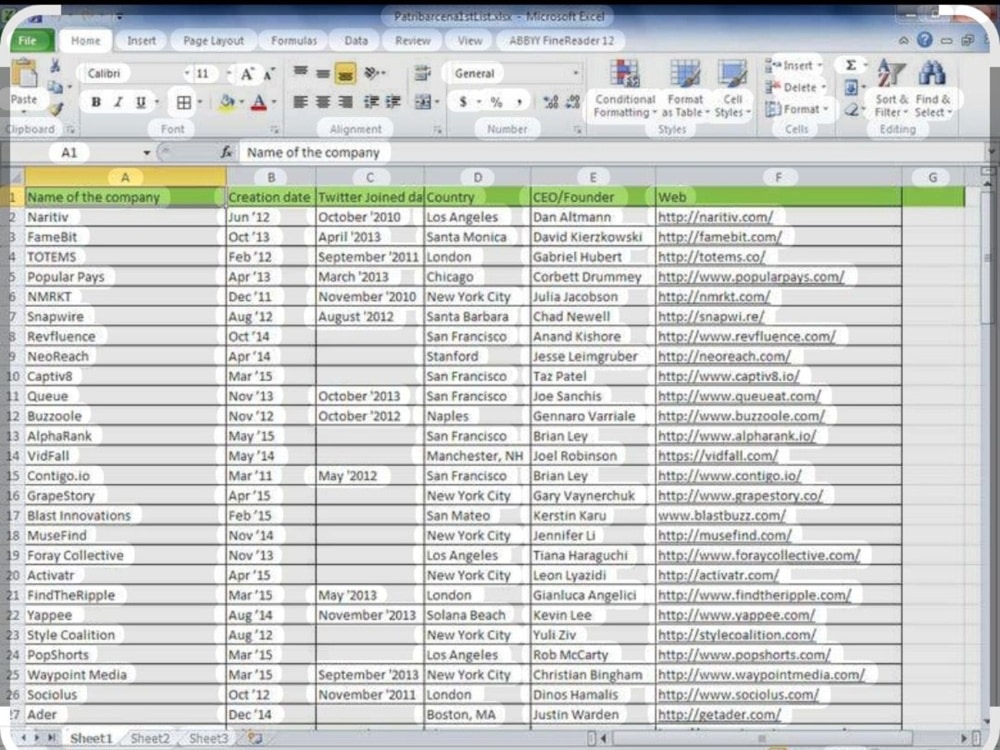
Task: Click the Clear eraser icon
Action: pos(851,109)
